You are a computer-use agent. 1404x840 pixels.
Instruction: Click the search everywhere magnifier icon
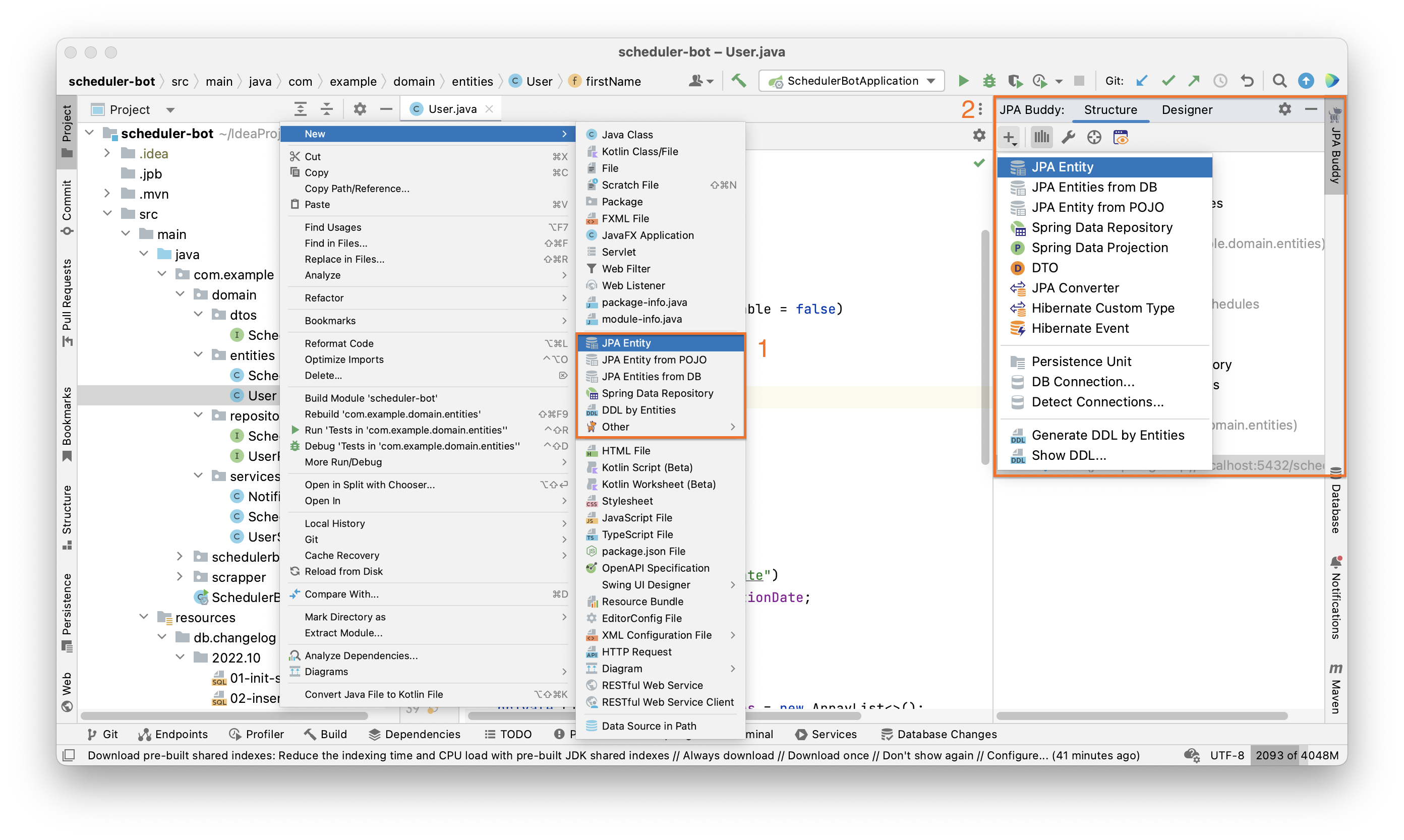pos(1279,81)
